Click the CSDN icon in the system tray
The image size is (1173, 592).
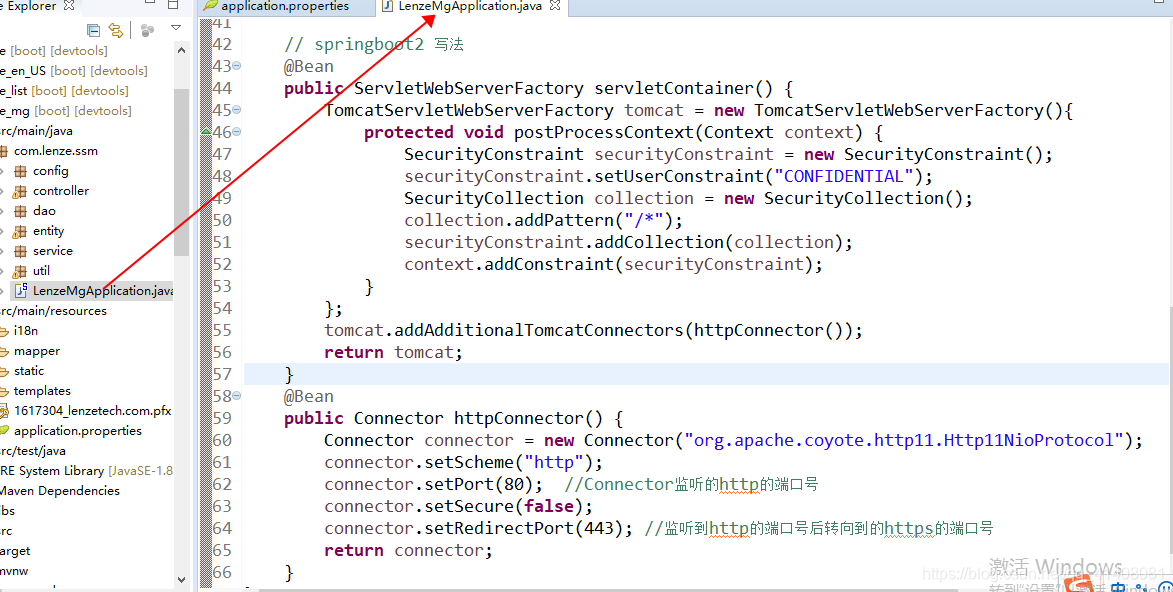coord(1078,586)
